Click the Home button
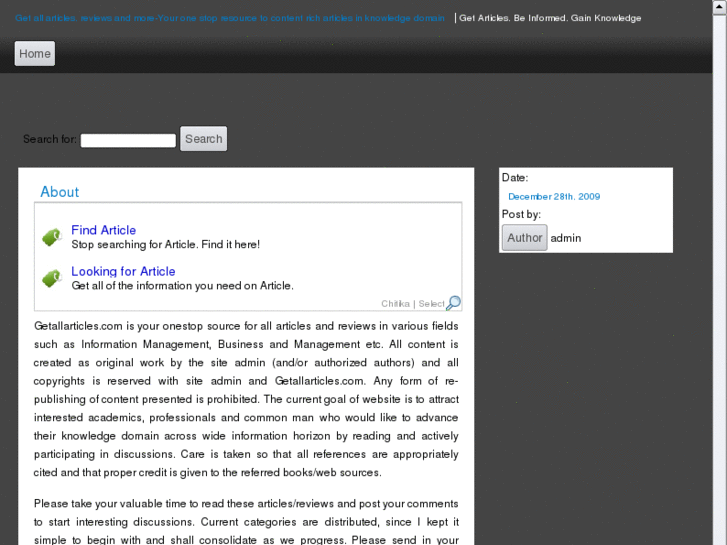This screenshot has width=727, height=545. click(x=35, y=53)
